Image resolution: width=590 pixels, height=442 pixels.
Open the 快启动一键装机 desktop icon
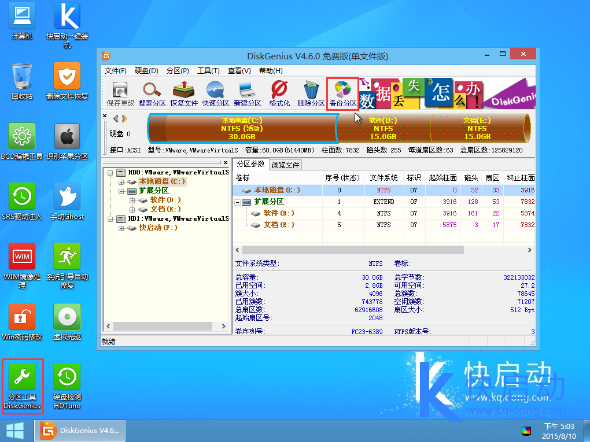pos(67,26)
